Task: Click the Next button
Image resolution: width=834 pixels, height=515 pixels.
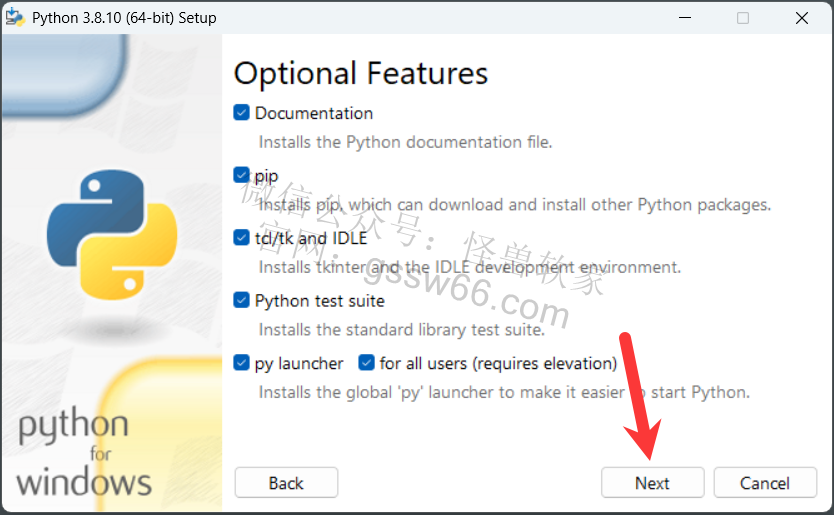Action: pos(653,483)
